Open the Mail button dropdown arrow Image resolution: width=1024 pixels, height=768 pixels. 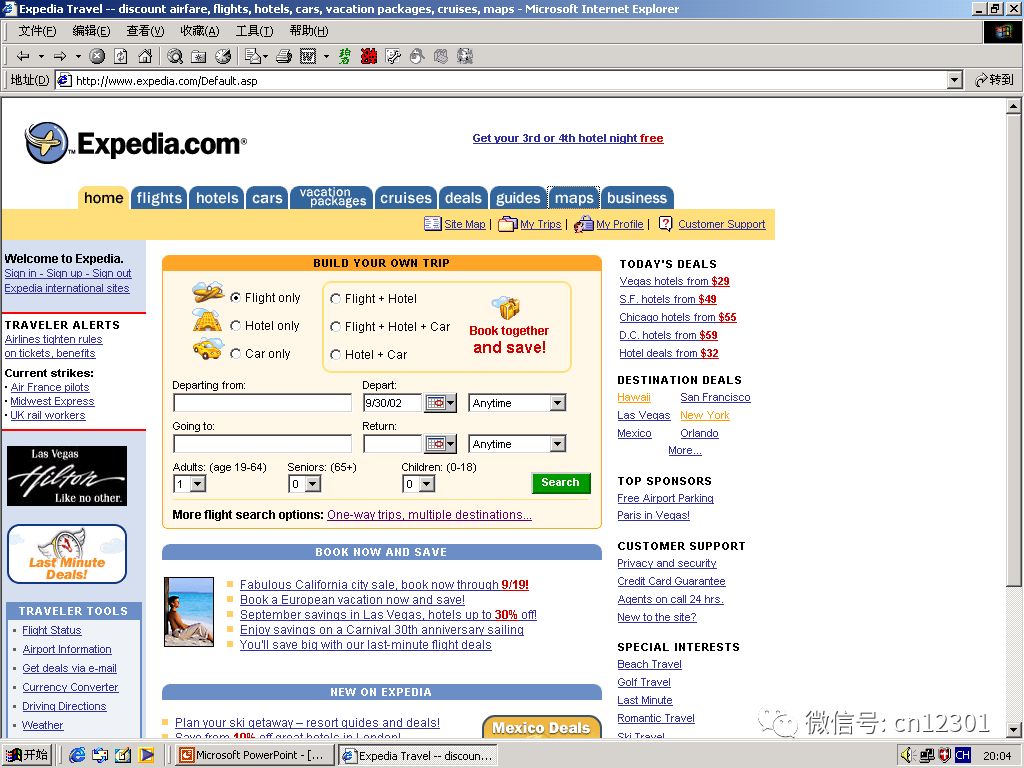point(265,57)
